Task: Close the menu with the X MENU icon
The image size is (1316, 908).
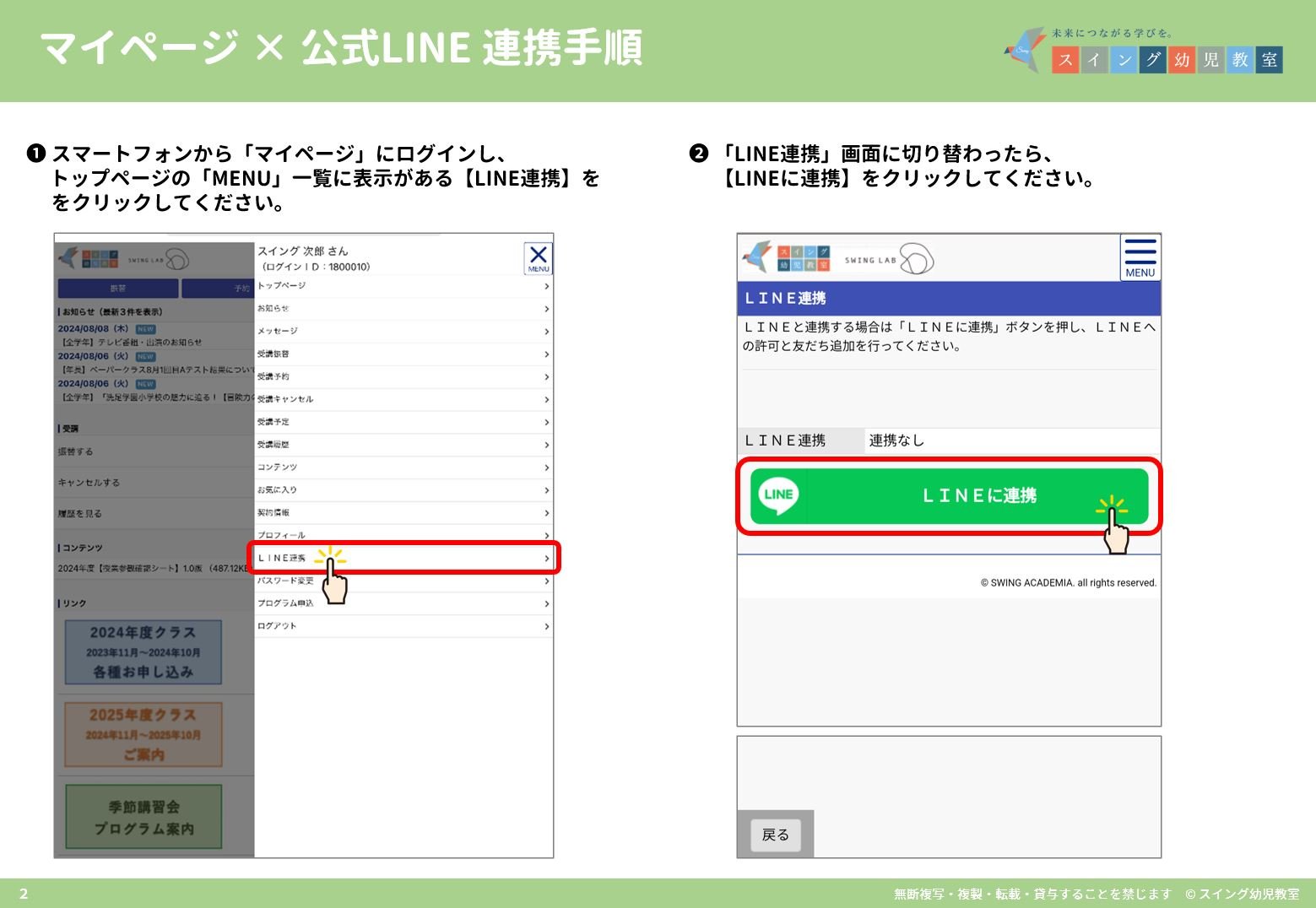Action: (539, 257)
